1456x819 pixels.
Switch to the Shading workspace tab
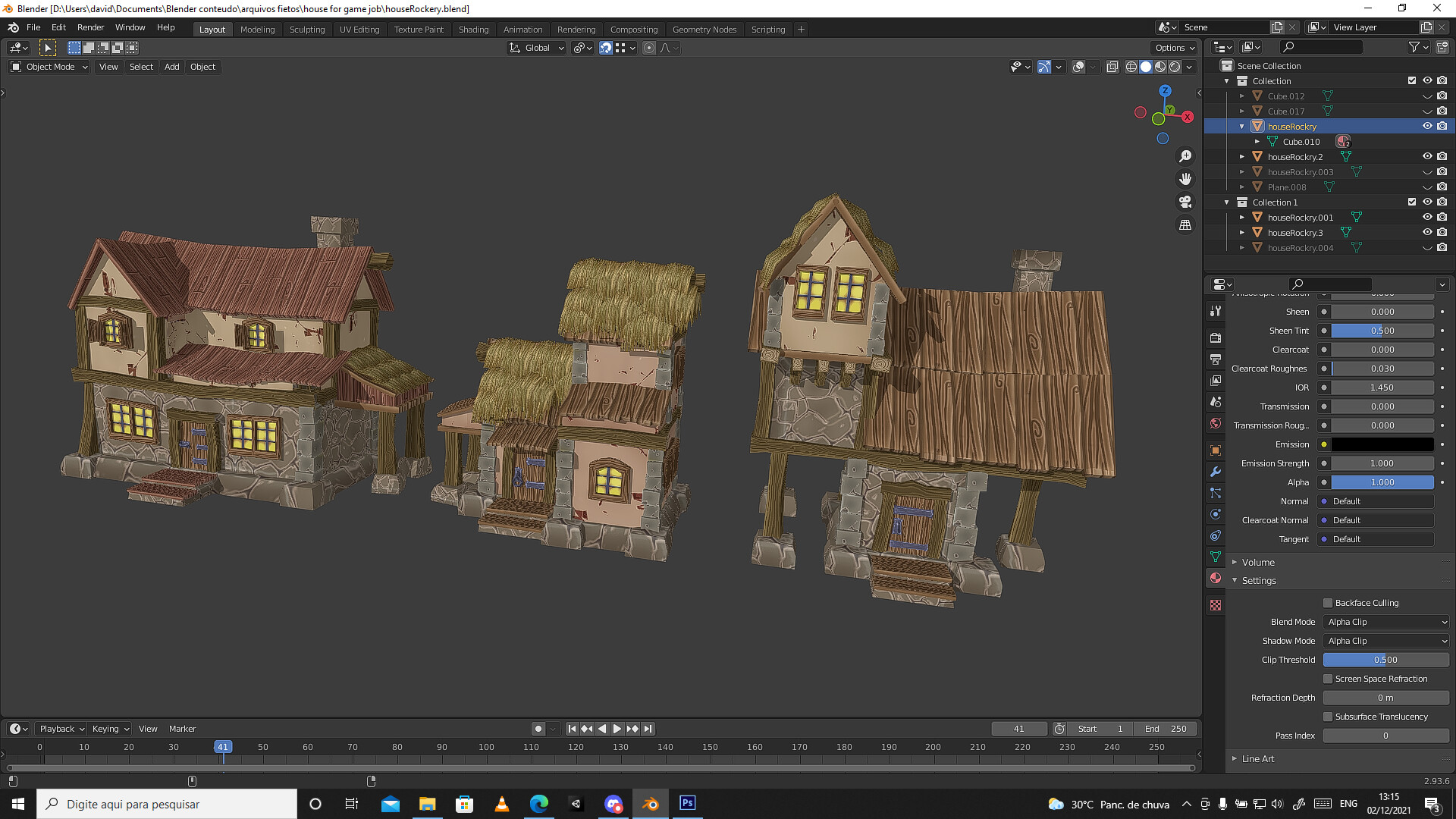(473, 30)
